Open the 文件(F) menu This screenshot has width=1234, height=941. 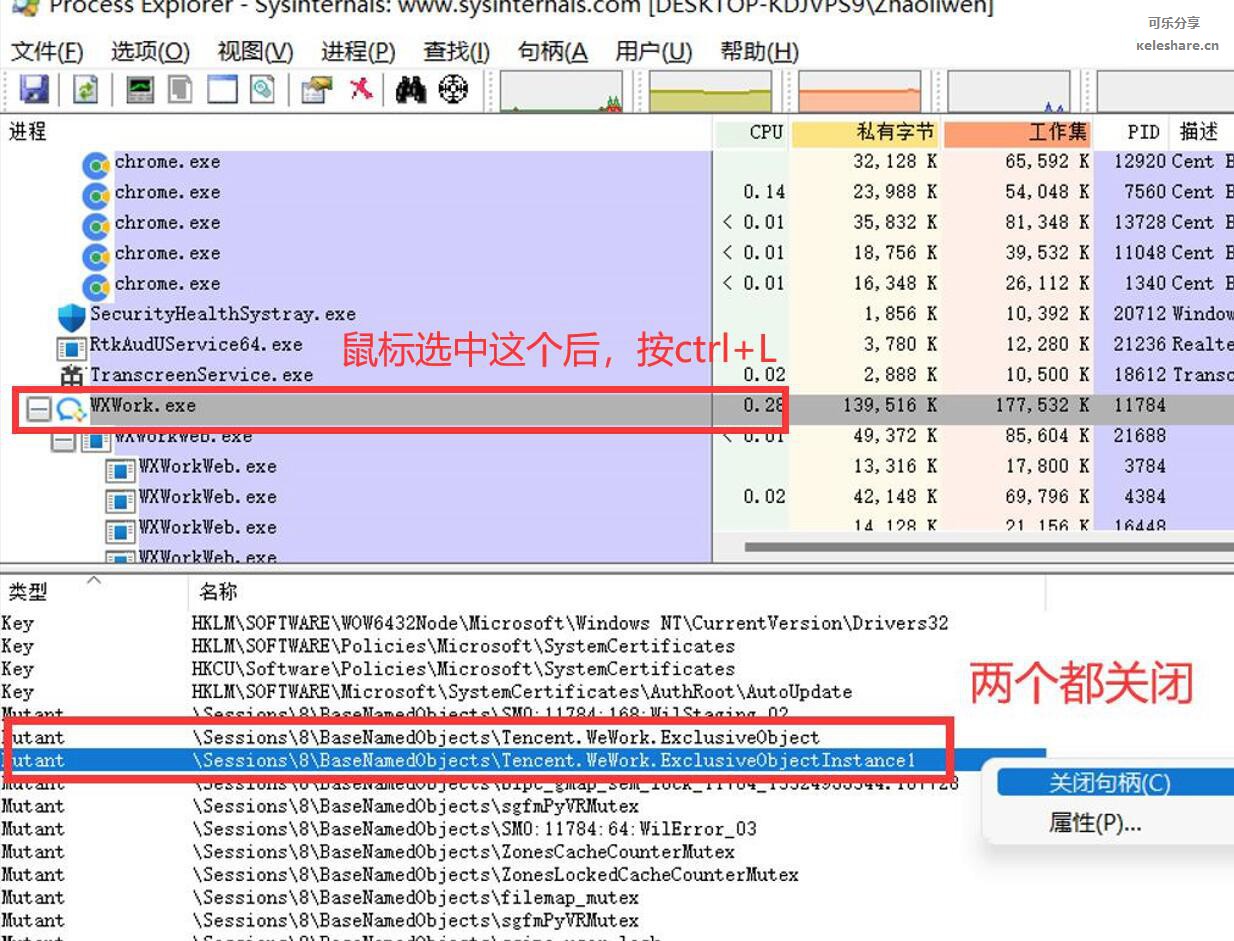click(47, 51)
